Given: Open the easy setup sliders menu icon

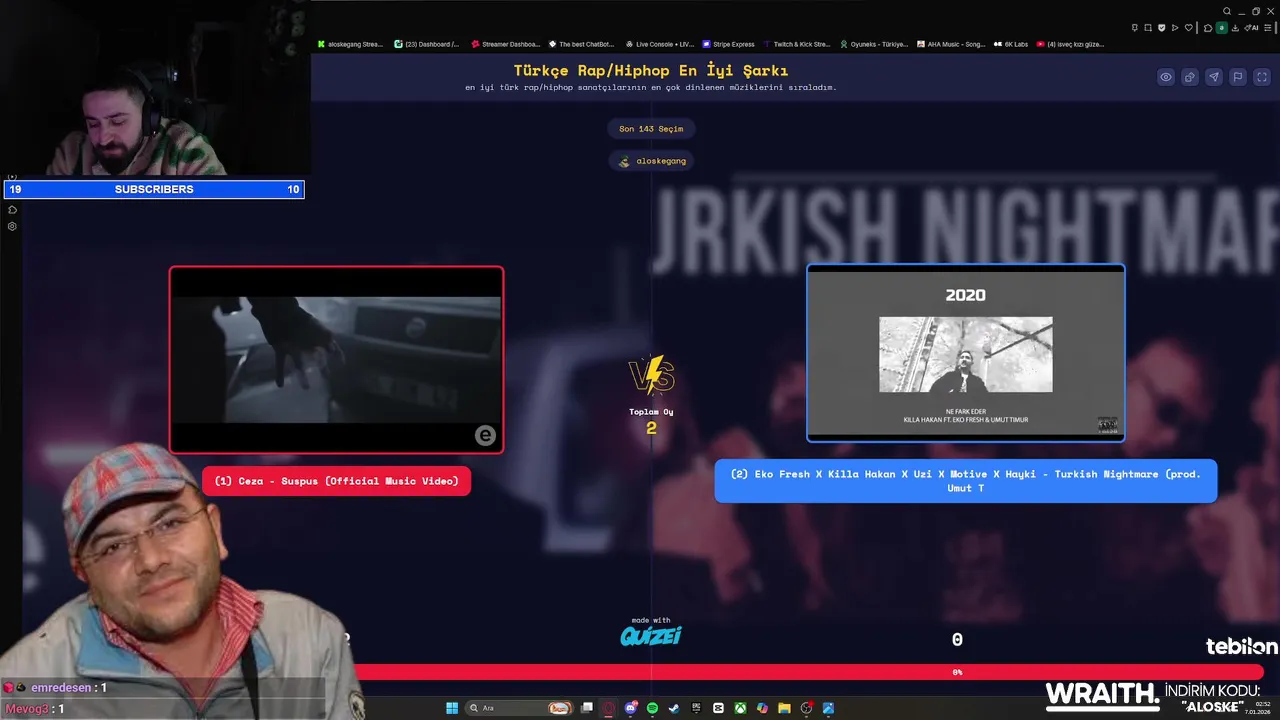Looking at the screenshot, I should pyautogui.click(x=1268, y=28).
